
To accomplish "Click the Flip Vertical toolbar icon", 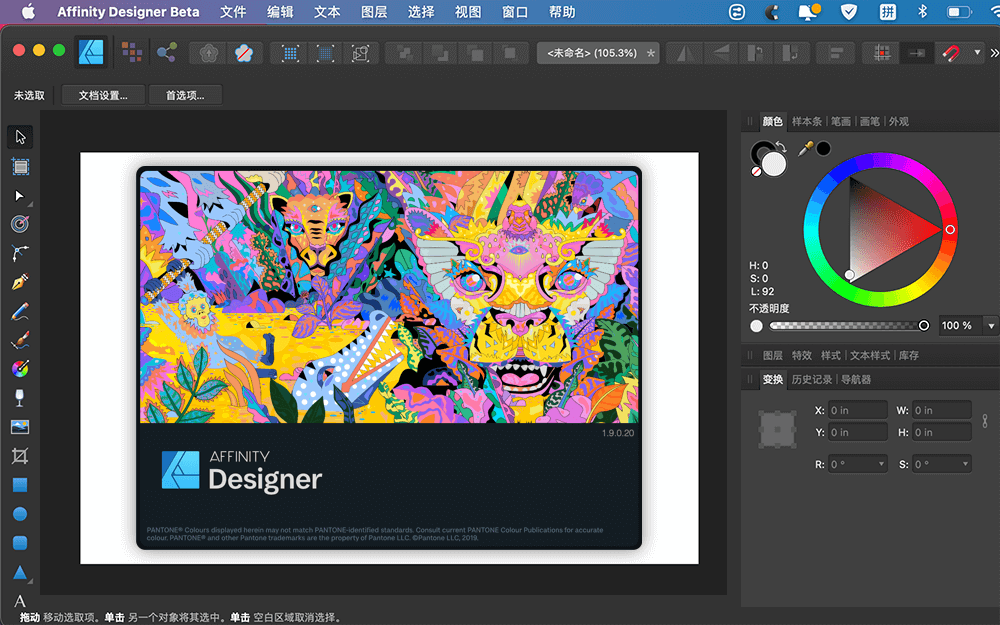I will tap(721, 53).
